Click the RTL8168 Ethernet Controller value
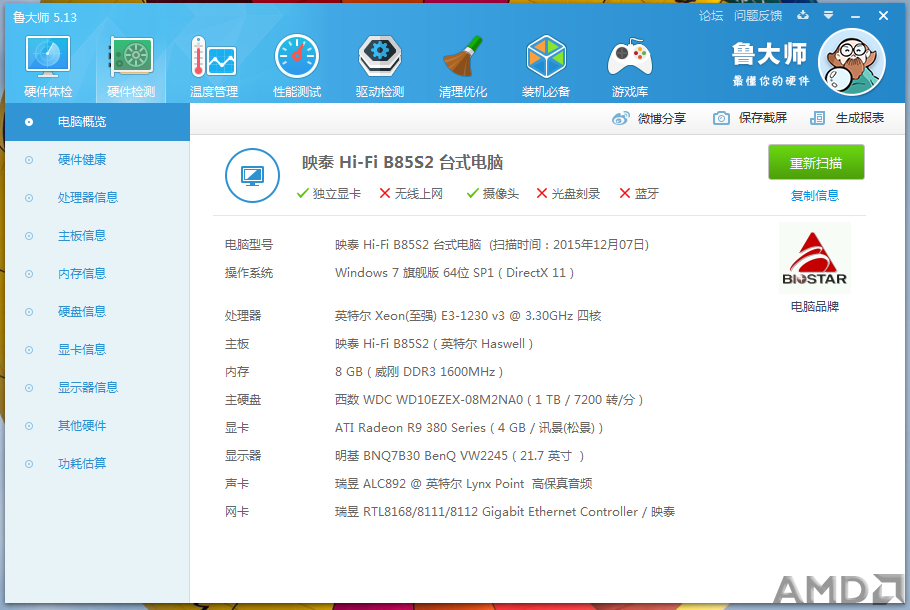The height and width of the screenshot is (610, 910). 505,512
